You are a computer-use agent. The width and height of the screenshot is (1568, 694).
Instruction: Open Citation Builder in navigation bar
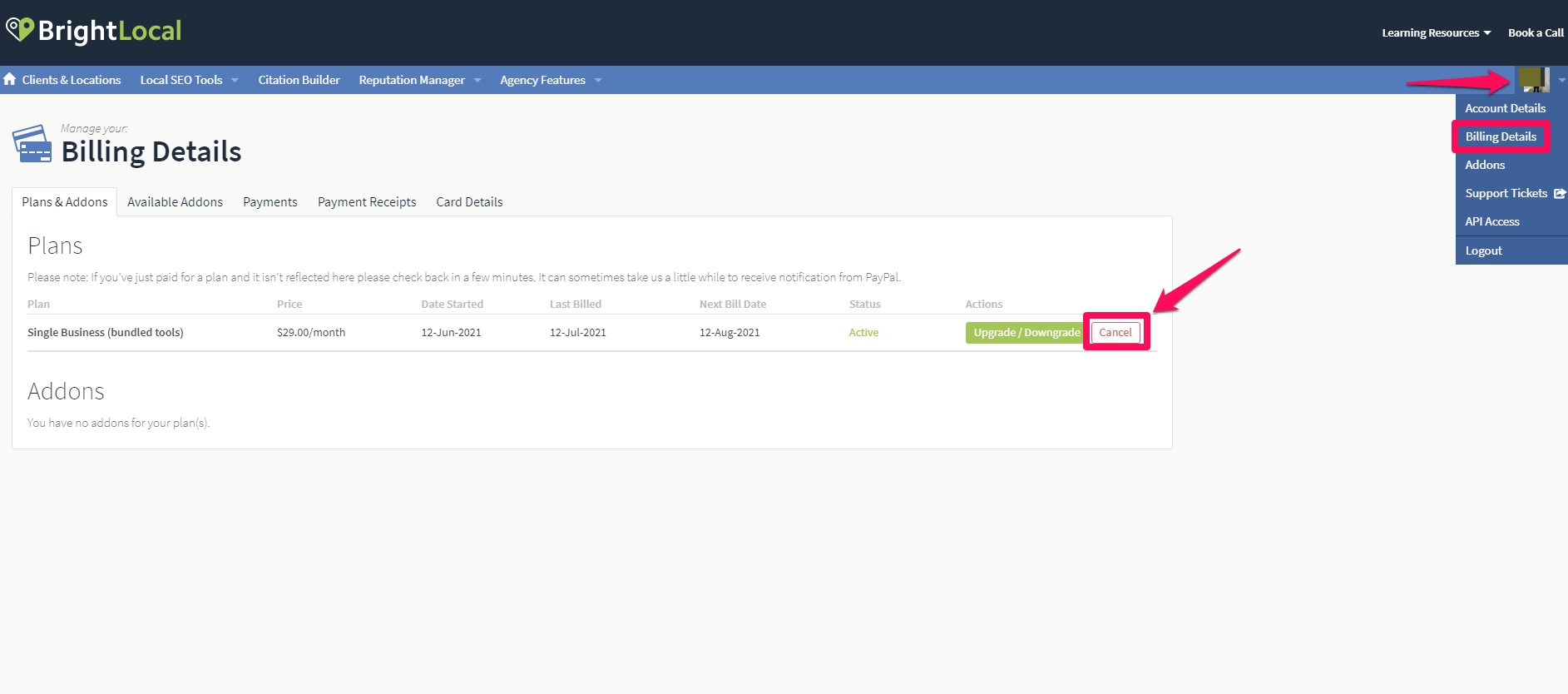(299, 80)
